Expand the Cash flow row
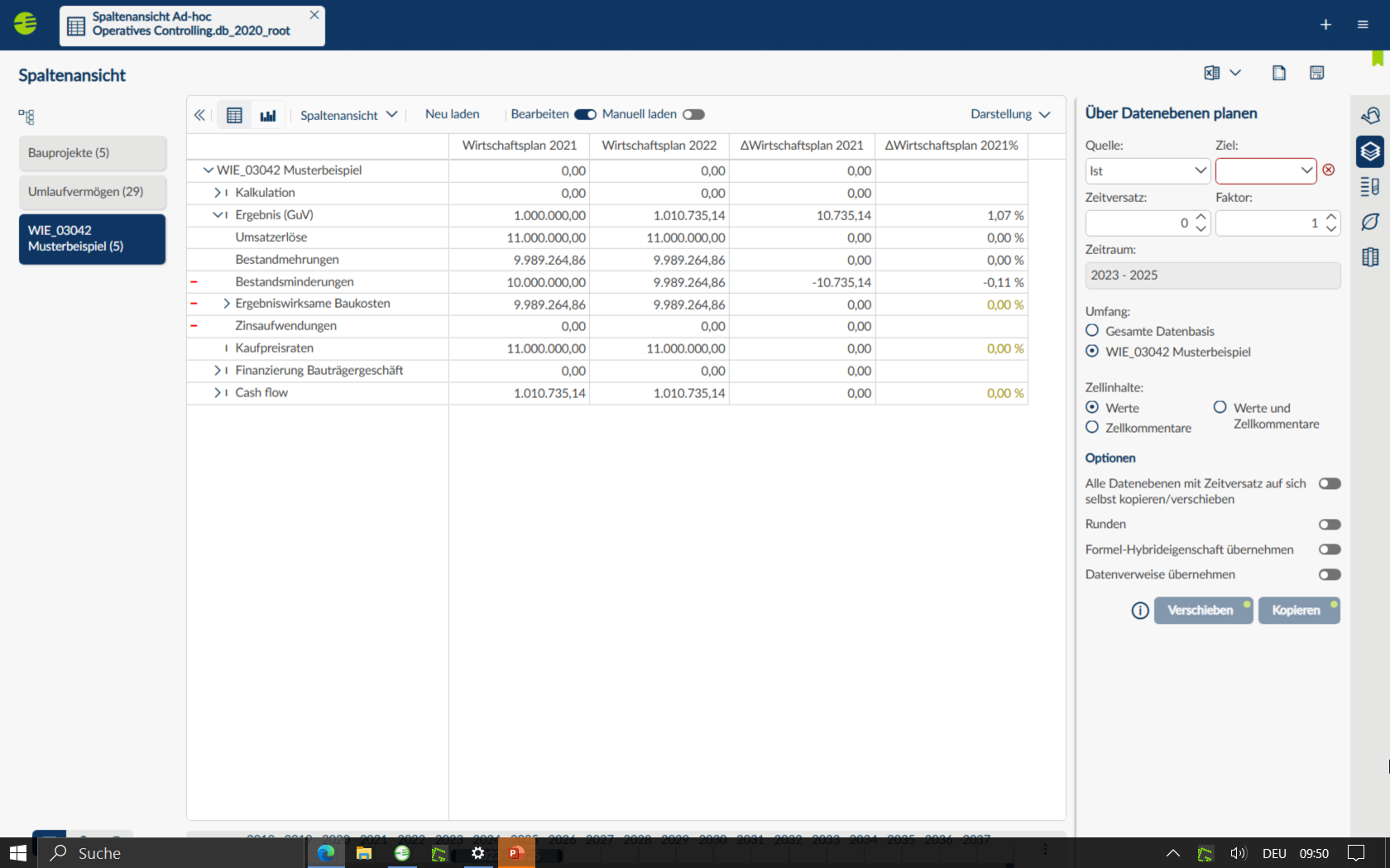 [x=217, y=393]
